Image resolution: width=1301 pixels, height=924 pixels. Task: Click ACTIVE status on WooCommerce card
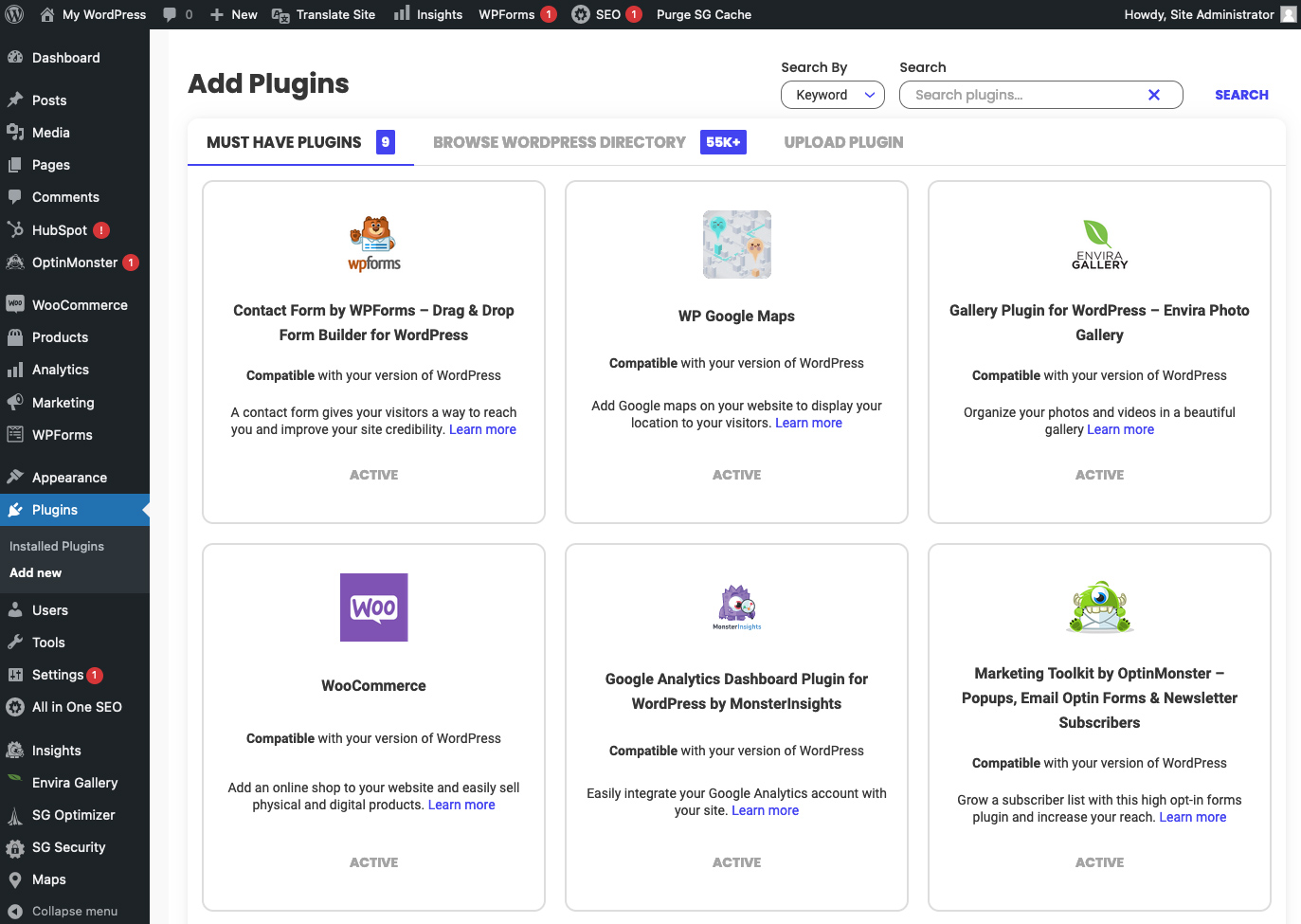(373, 862)
